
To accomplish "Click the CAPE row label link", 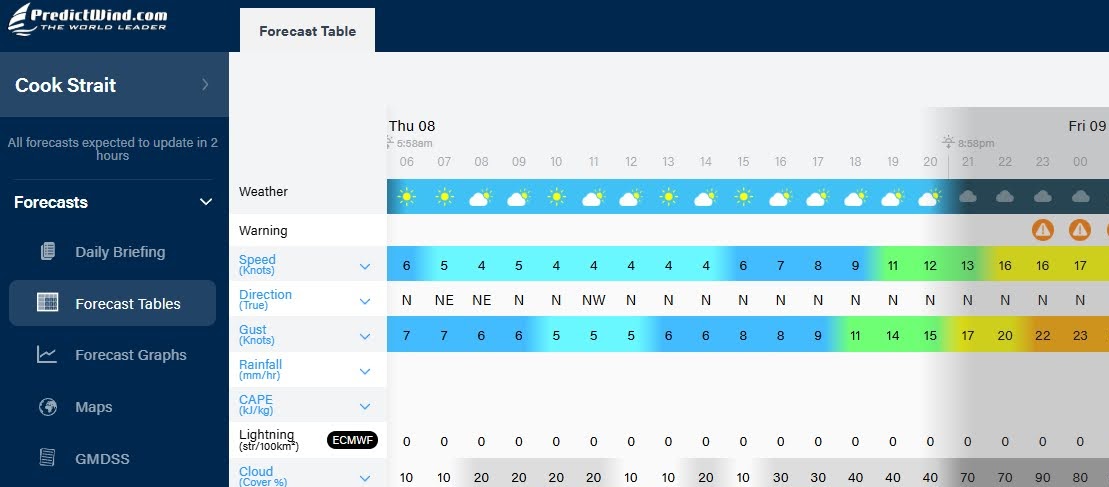I will 256,400.
